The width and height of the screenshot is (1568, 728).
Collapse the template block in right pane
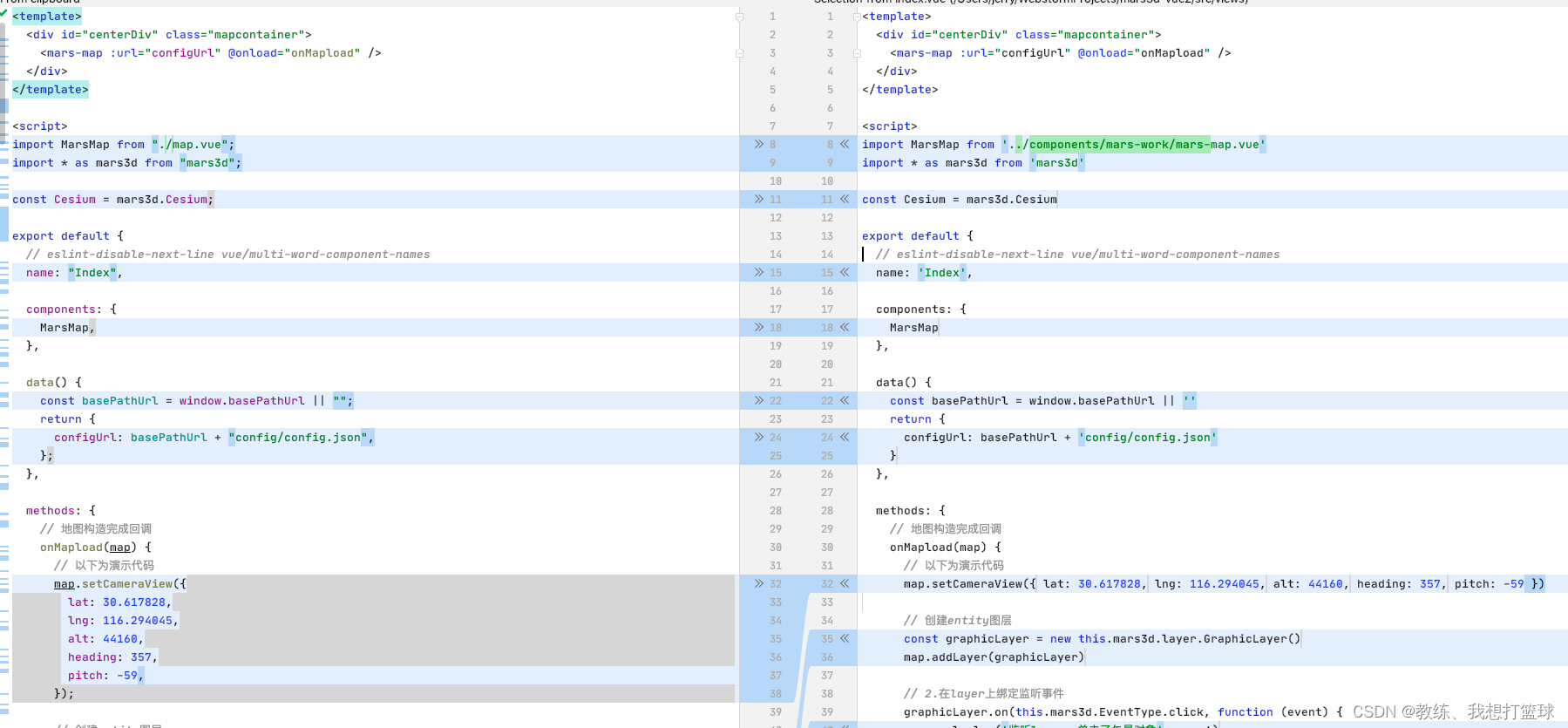(x=857, y=17)
